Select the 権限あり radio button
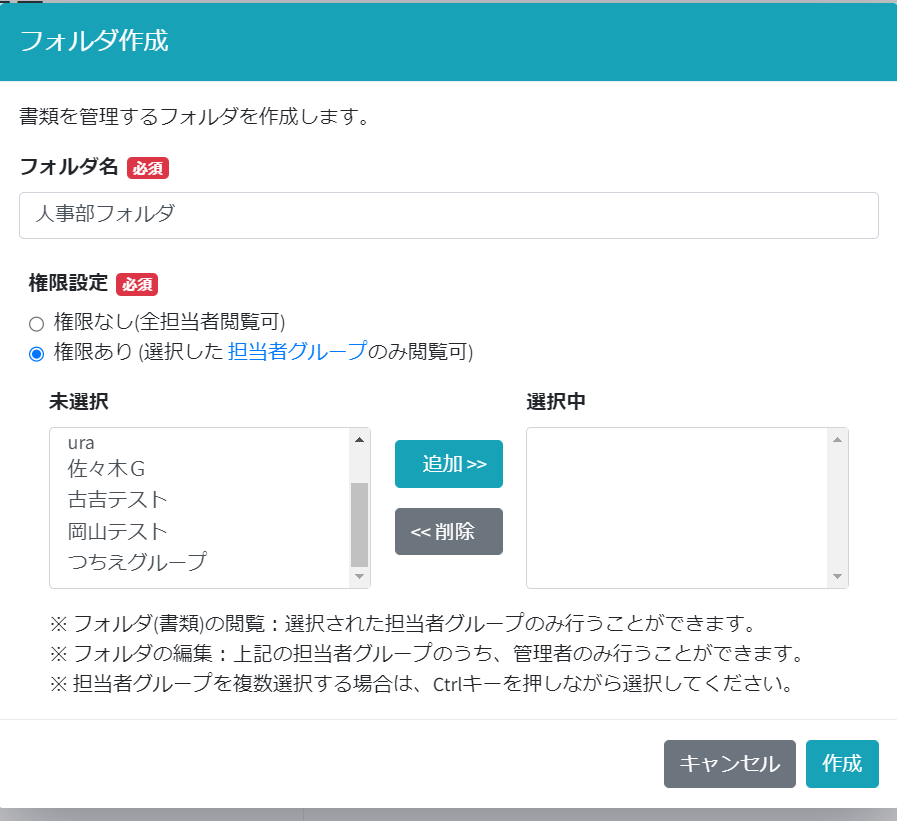This screenshot has height=821, width=897. point(37,353)
